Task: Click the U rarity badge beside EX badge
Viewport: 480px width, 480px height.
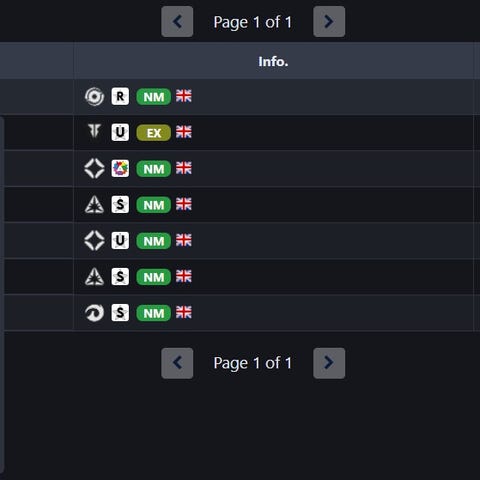Action: (x=120, y=133)
